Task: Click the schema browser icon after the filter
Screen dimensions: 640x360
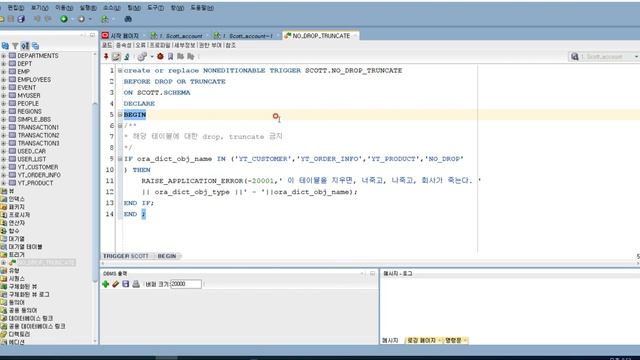Action: coord(25,46)
